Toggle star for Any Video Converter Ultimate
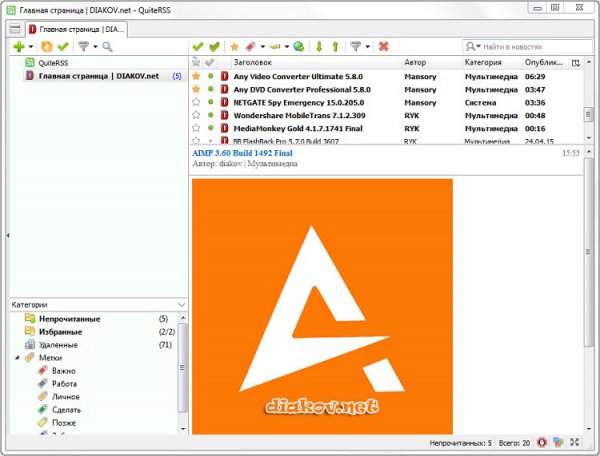Viewport: 600px width, 456px height. coord(196,76)
